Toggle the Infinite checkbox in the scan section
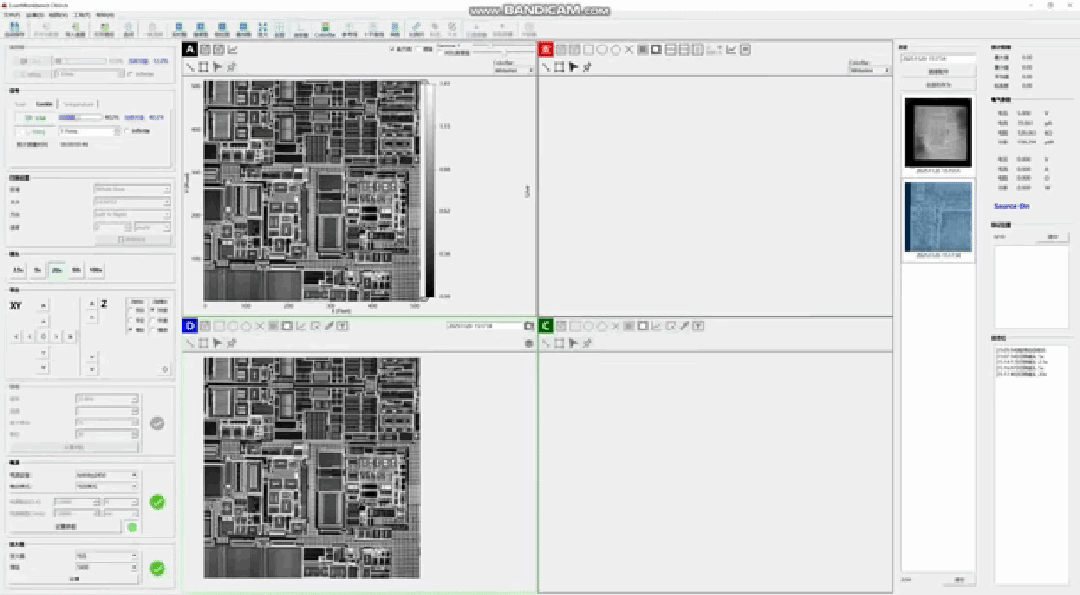The height and width of the screenshot is (595, 1080). click(129, 131)
